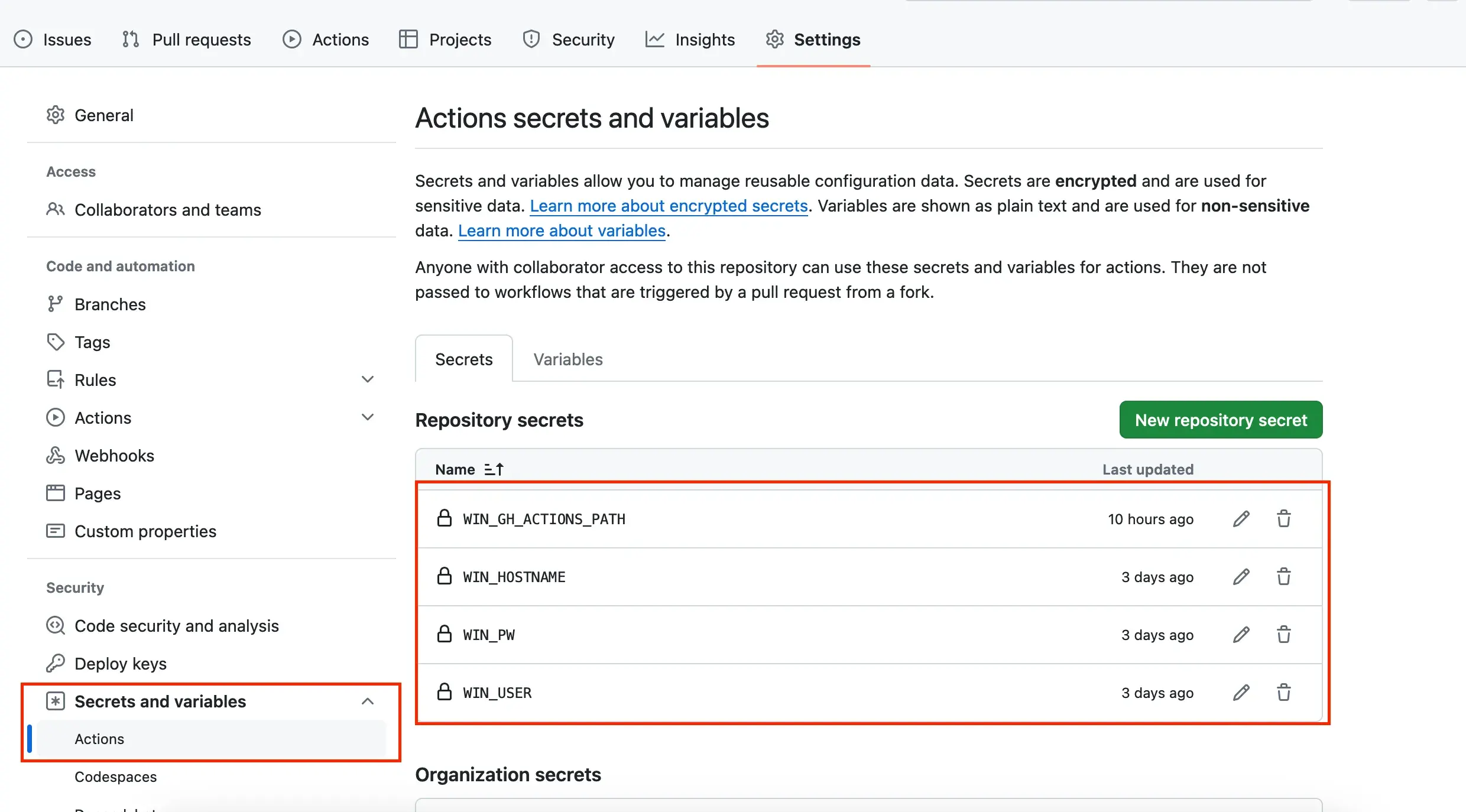Click the General gear icon in sidebar
The height and width of the screenshot is (812, 1466).
click(x=56, y=115)
